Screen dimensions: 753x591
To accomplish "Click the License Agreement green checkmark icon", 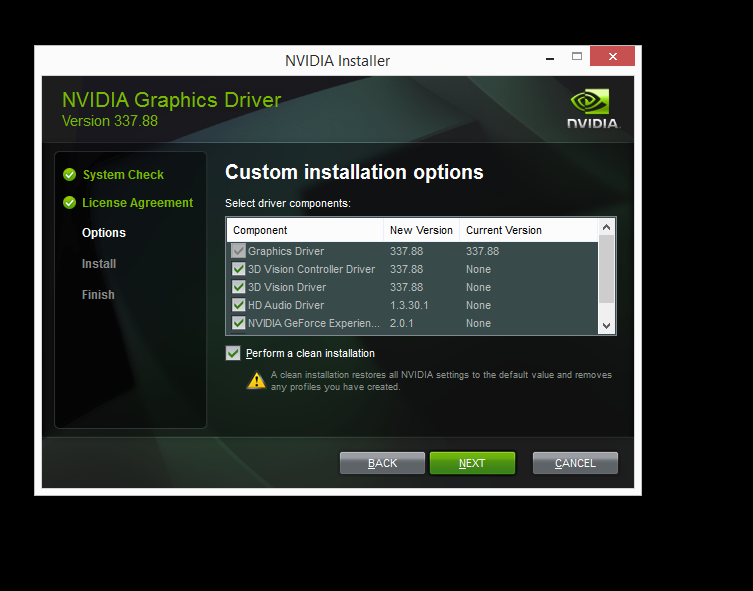I will (x=70, y=203).
